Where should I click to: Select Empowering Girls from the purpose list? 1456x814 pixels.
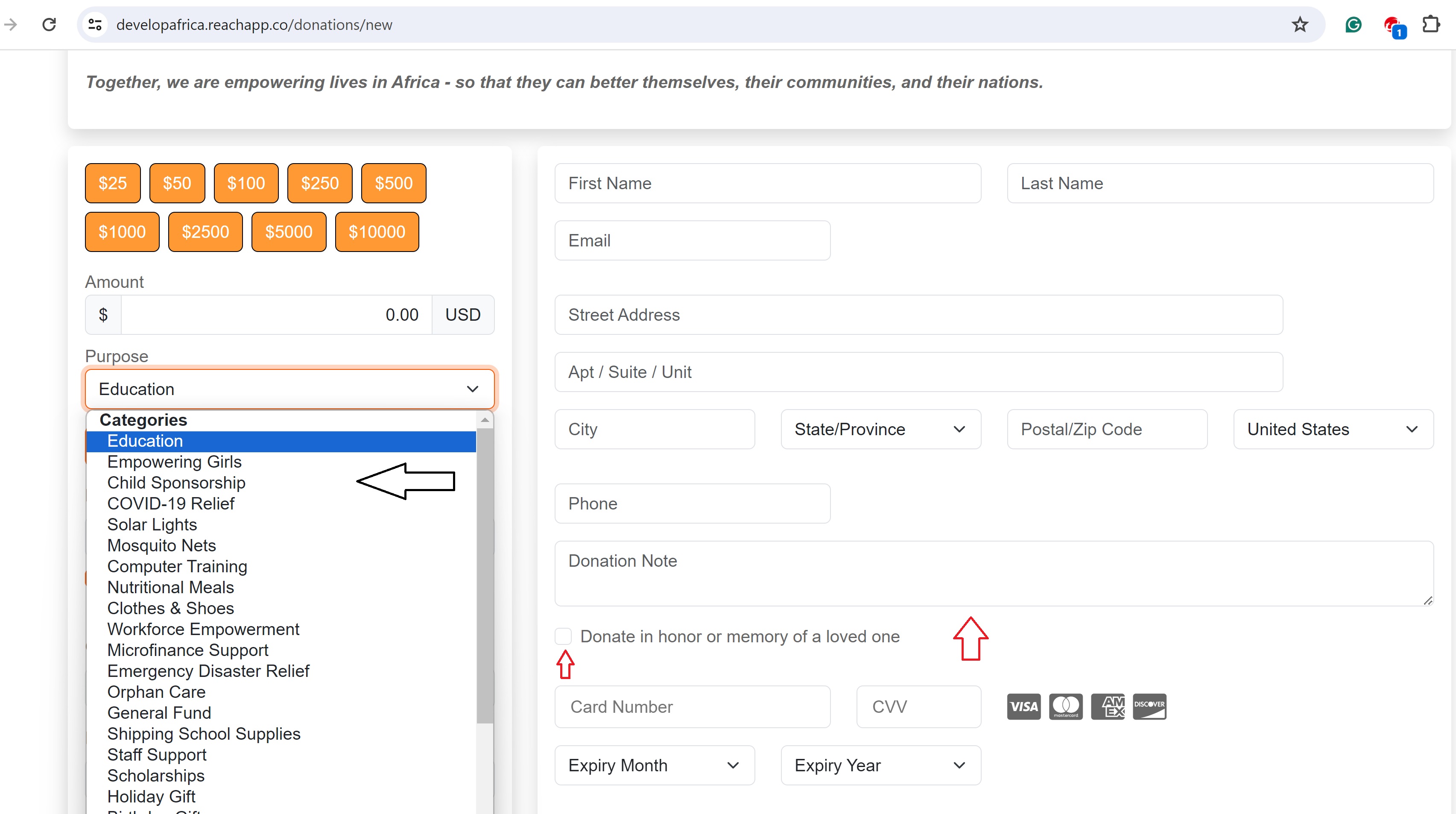click(x=281, y=462)
